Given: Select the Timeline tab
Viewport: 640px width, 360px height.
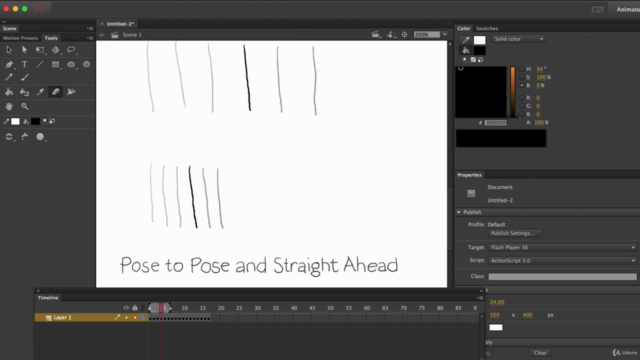Looking at the screenshot, I should click(48, 298).
